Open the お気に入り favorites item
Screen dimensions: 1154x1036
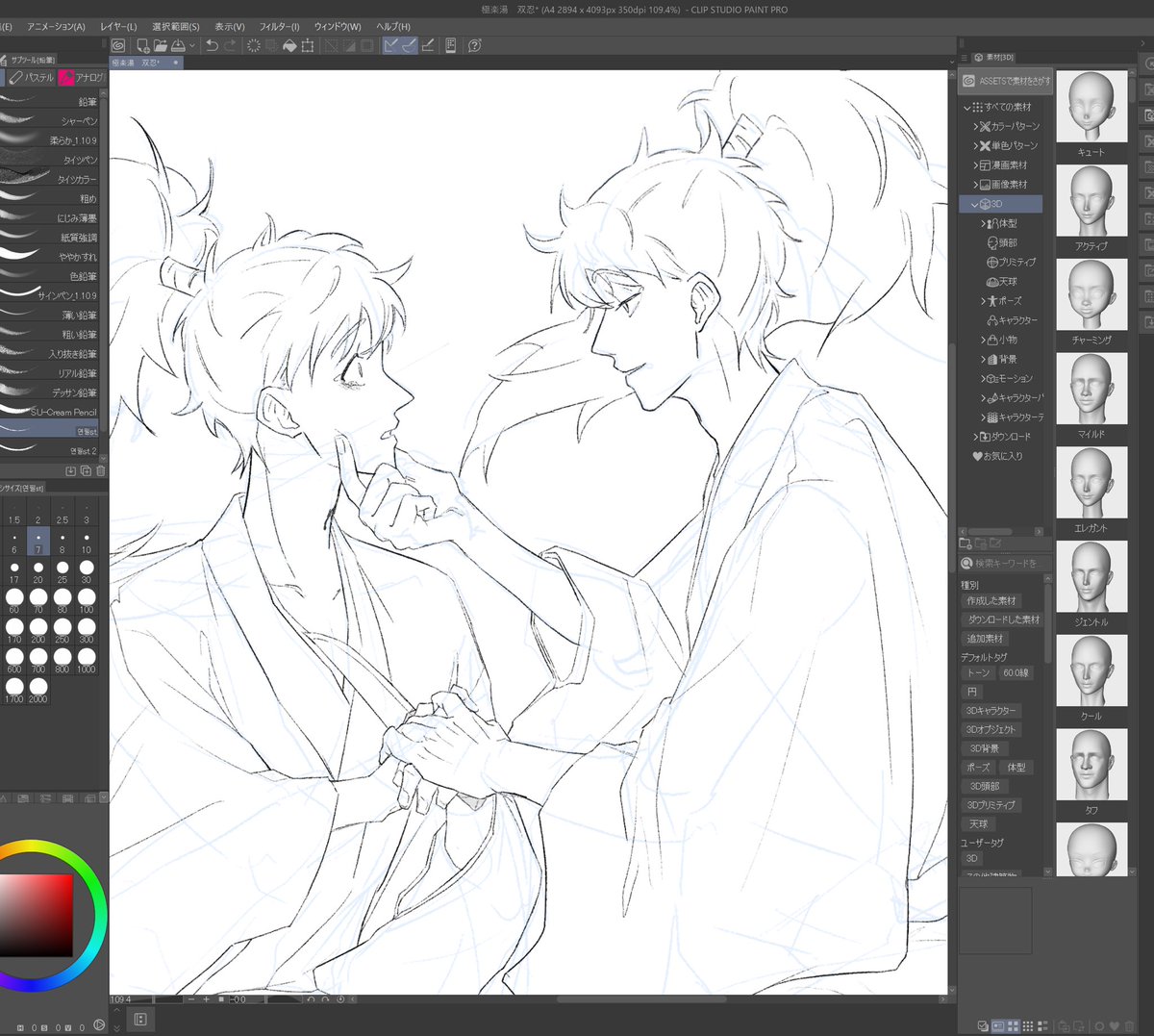[997, 456]
